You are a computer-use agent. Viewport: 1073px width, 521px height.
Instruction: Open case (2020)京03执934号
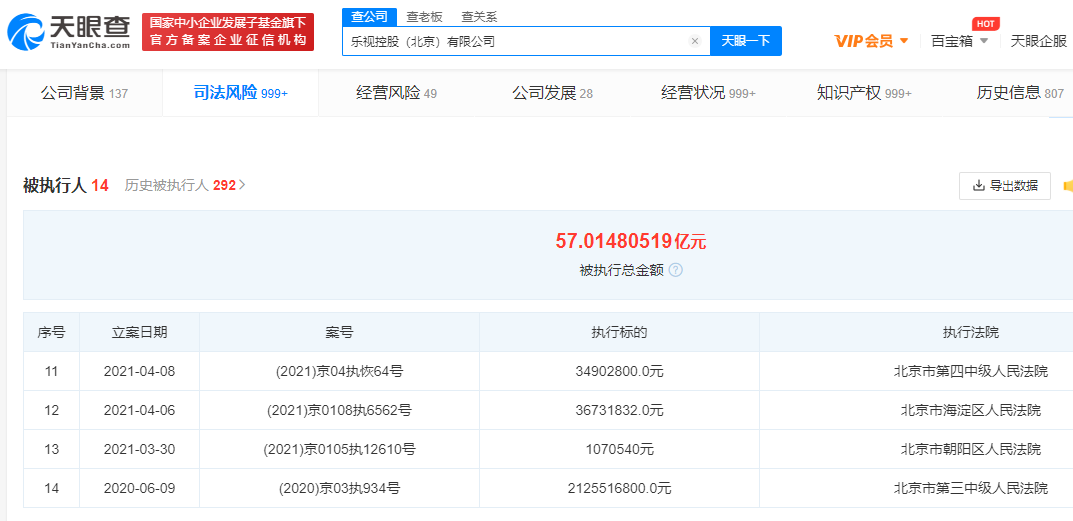(339, 489)
